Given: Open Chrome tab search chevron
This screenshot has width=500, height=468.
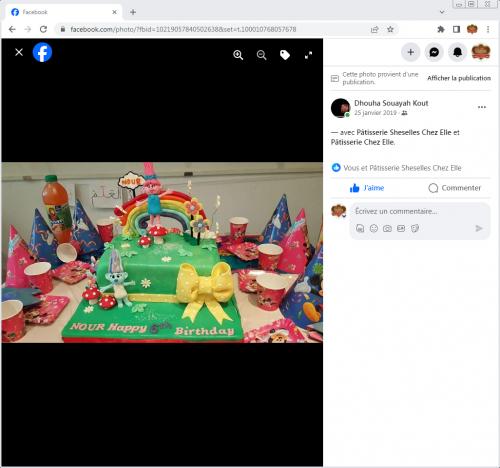Looking at the screenshot, I should (442, 12).
